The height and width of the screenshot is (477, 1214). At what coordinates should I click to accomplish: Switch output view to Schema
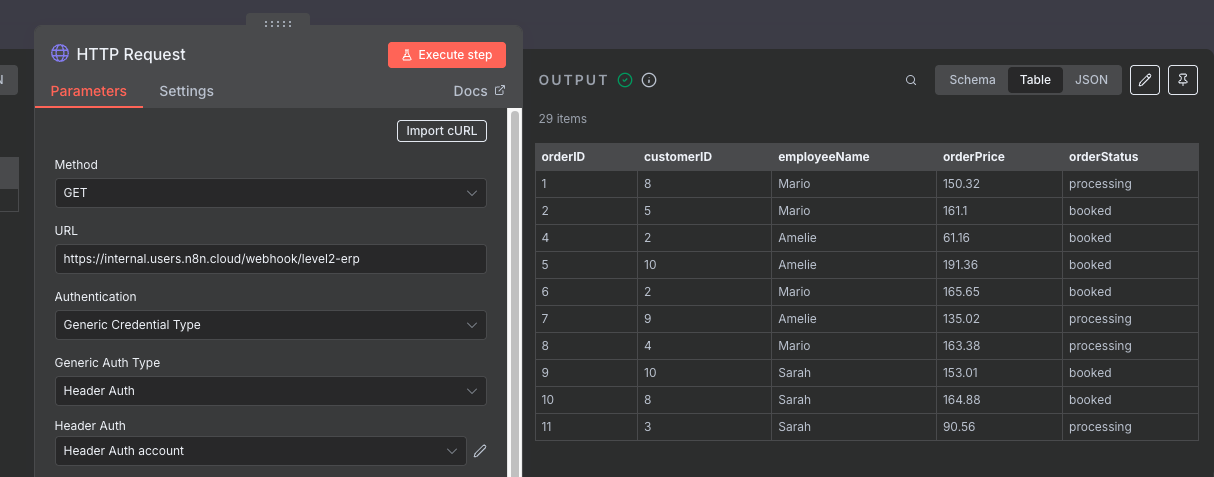(972, 80)
